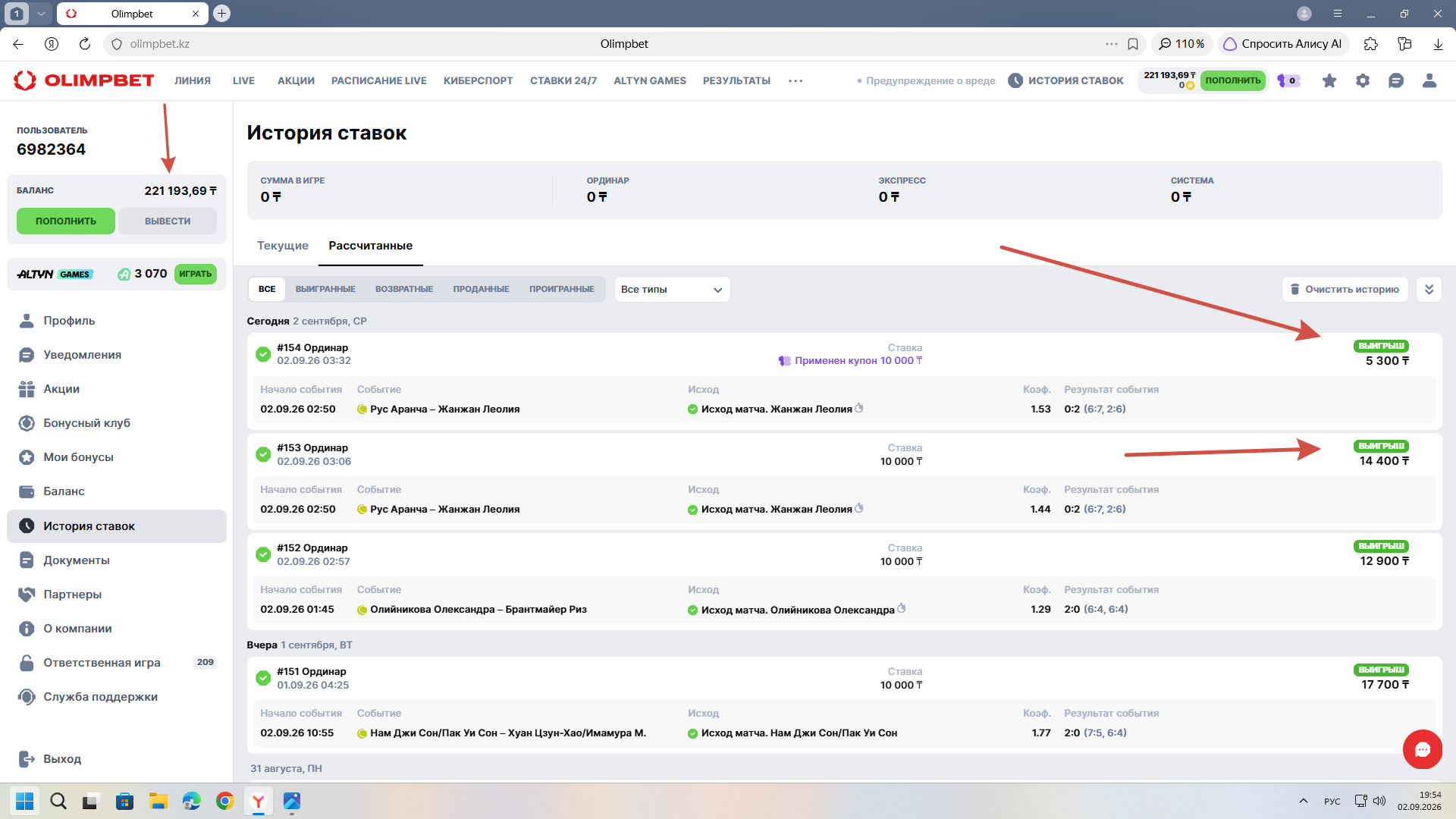Open bet #154 Ординар details
Screen dimensions: 1456x819
click(x=312, y=348)
